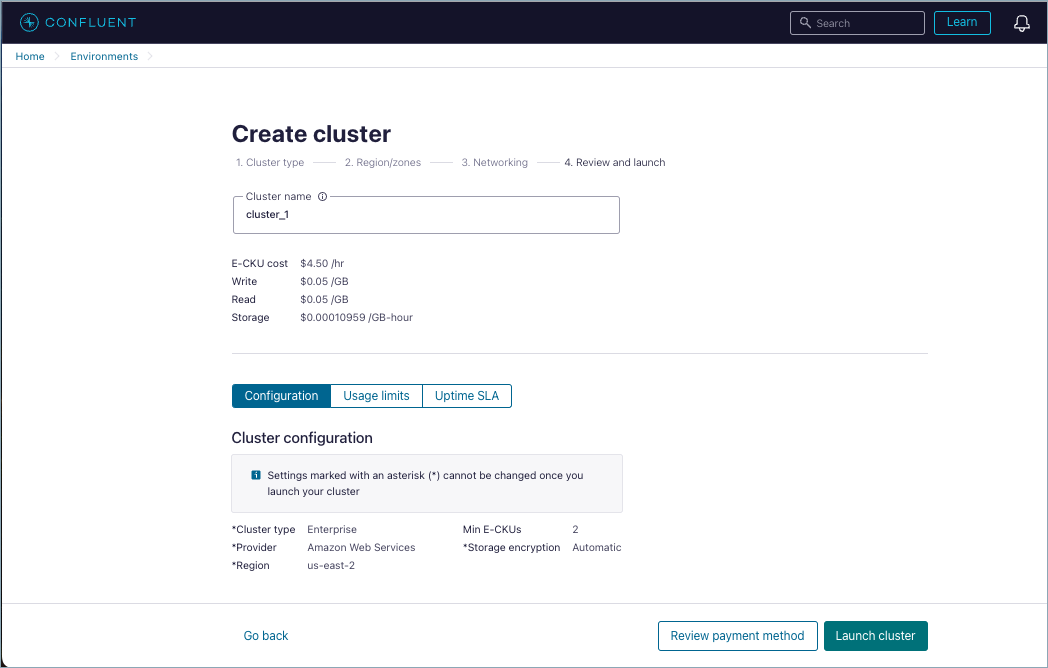Click Review payment method
The height and width of the screenshot is (668, 1048).
(737, 636)
